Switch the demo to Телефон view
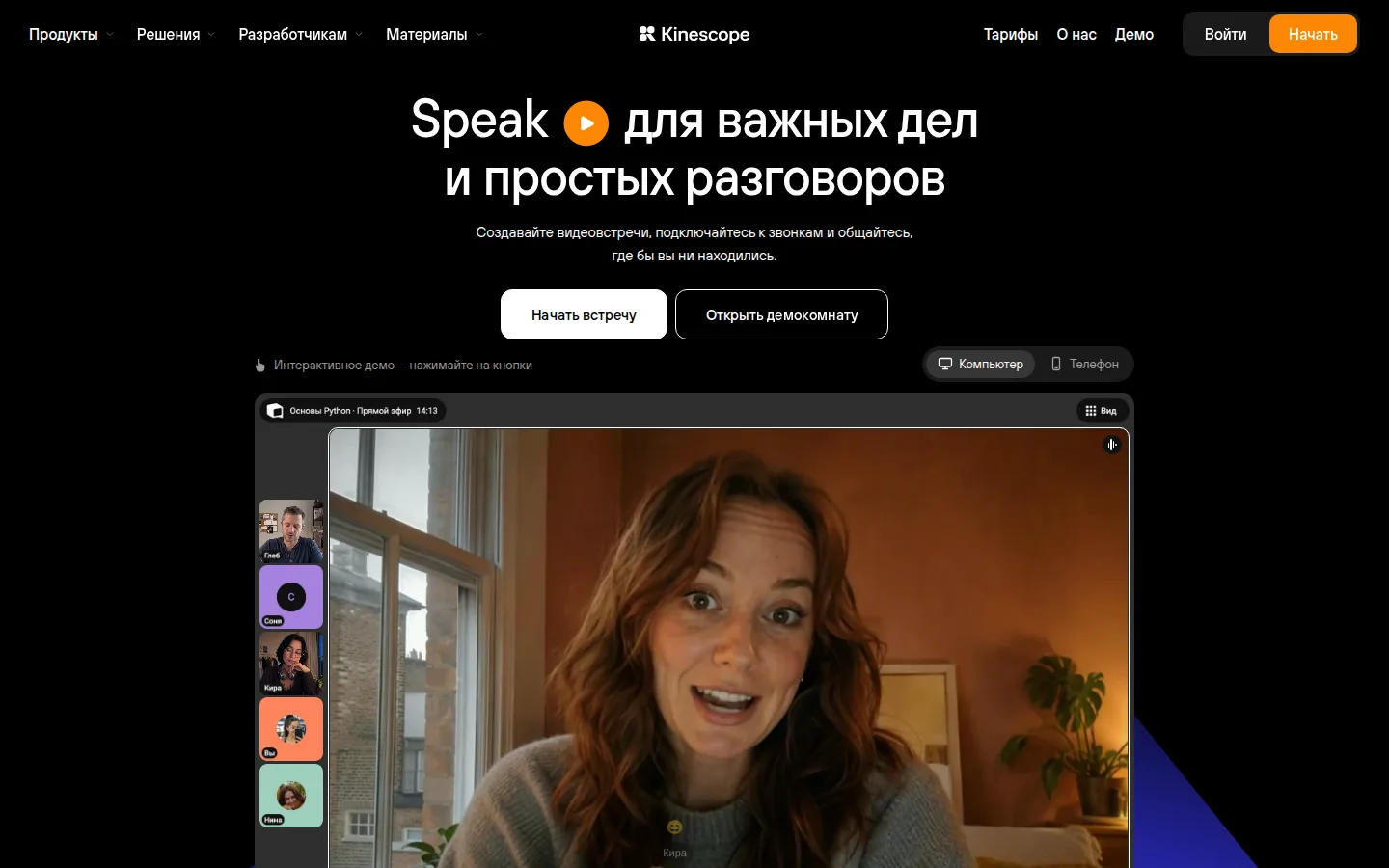This screenshot has width=1389, height=868. [x=1085, y=364]
